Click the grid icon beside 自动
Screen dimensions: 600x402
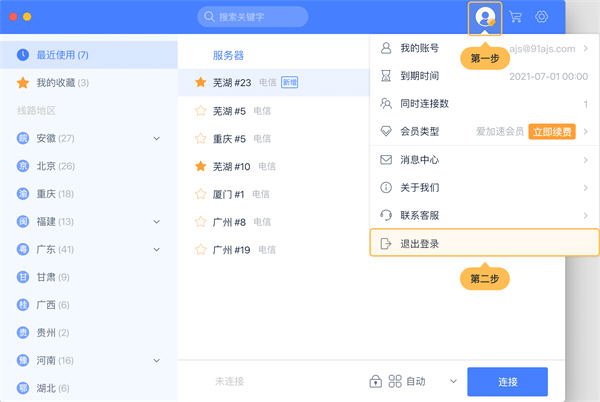tap(395, 381)
